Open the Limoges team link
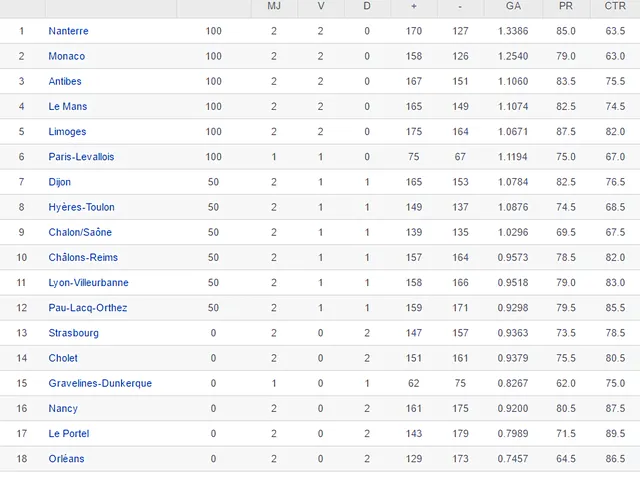640x480 pixels. click(67, 132)
